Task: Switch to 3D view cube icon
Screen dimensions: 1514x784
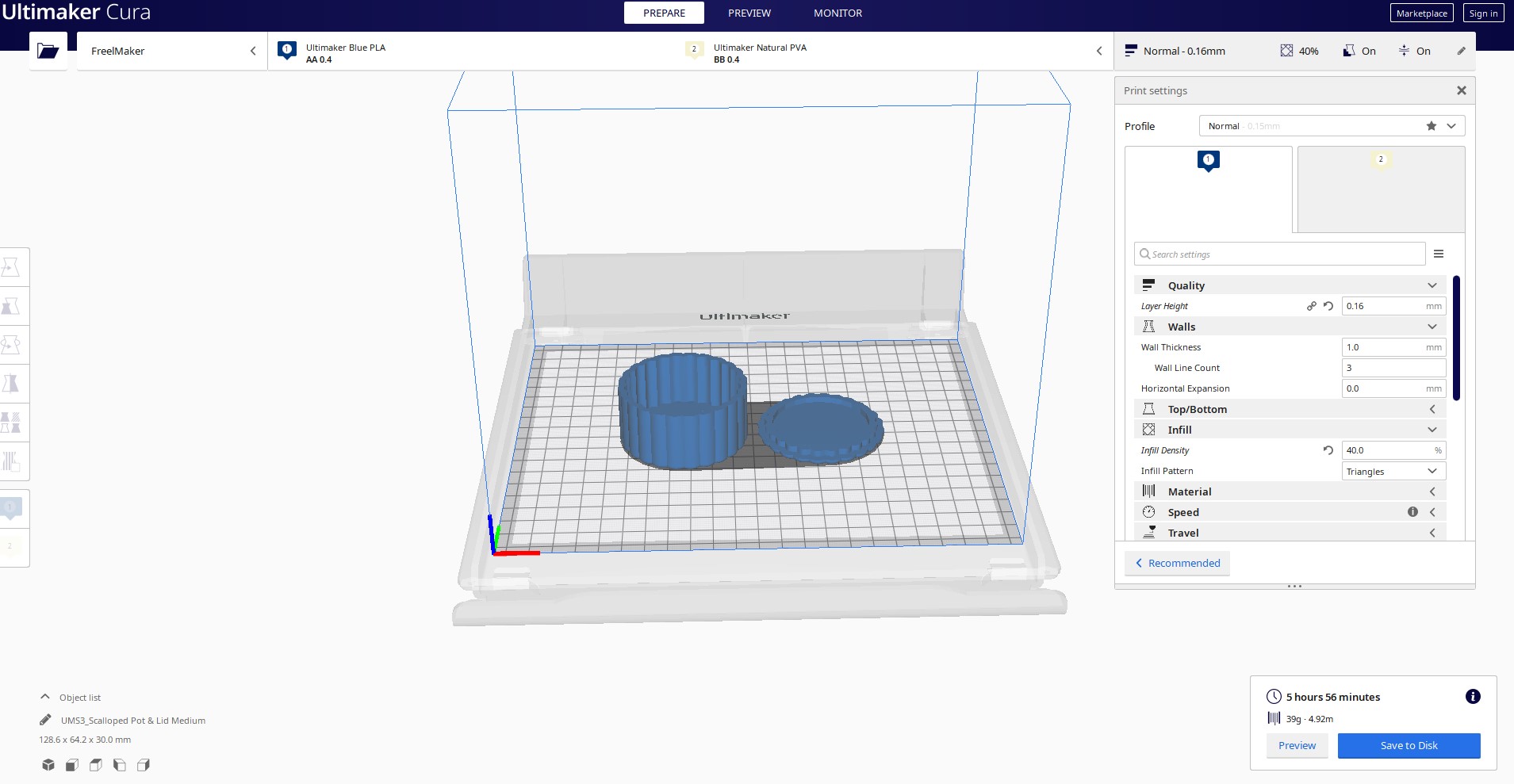Action: tap(48, 765)
